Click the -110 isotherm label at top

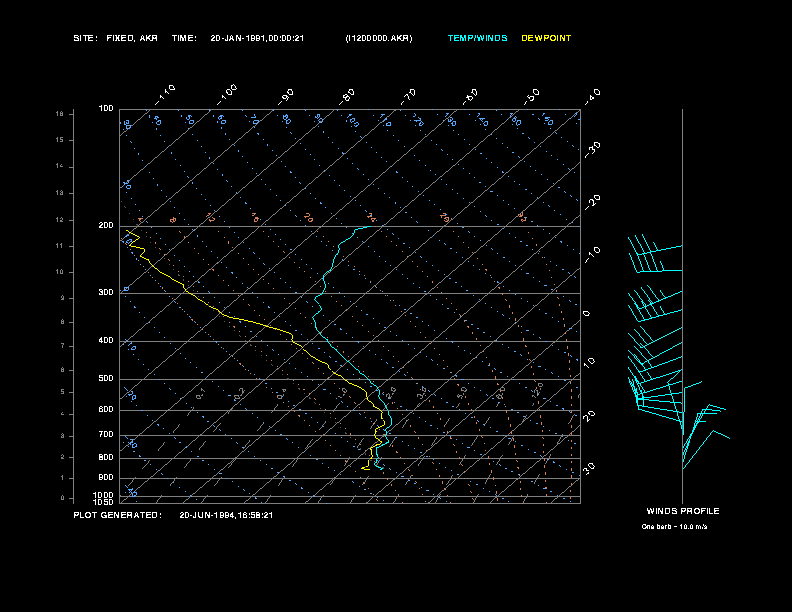coord(165,95)
